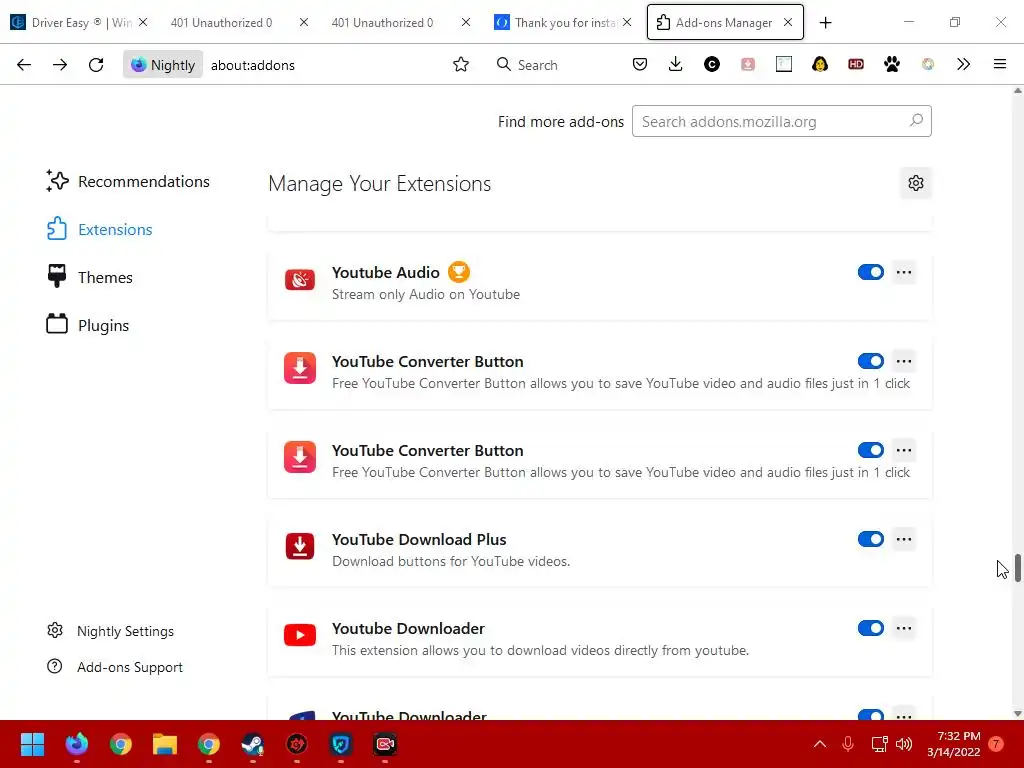Reload the current page

96,65
